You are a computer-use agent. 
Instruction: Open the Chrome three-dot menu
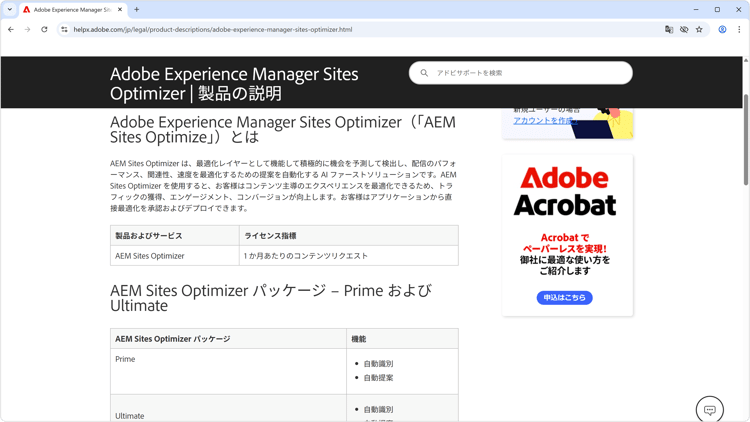click(x=739, y=29)
